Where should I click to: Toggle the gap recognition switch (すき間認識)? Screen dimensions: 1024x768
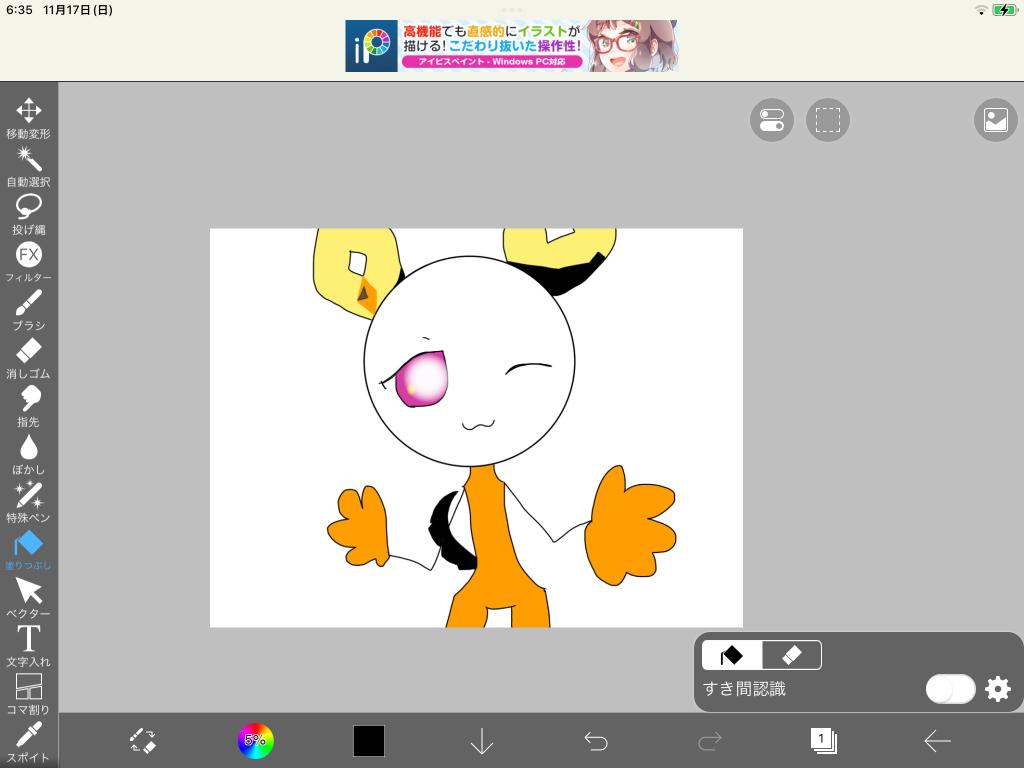coord(949,689)
